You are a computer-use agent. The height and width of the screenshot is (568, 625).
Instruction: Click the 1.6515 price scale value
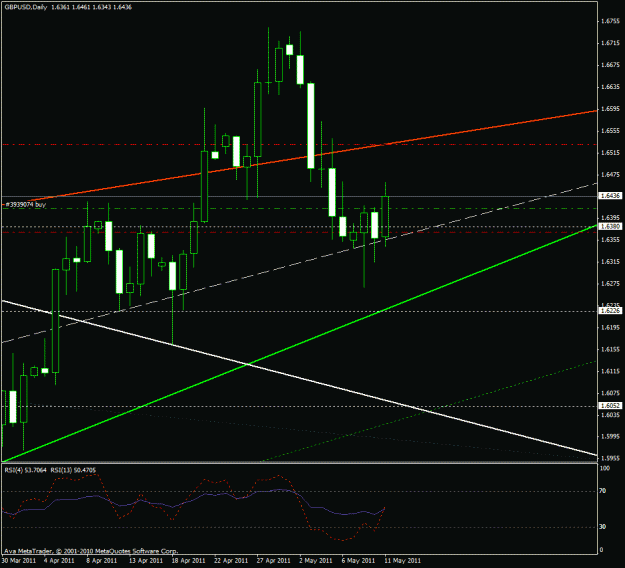click(611, 153)
